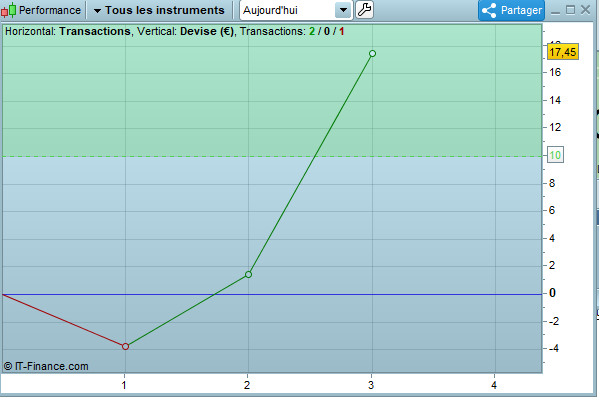Click the share icon on Partager
The width and height of the screenshot is (599, 397).
(489, 10)
